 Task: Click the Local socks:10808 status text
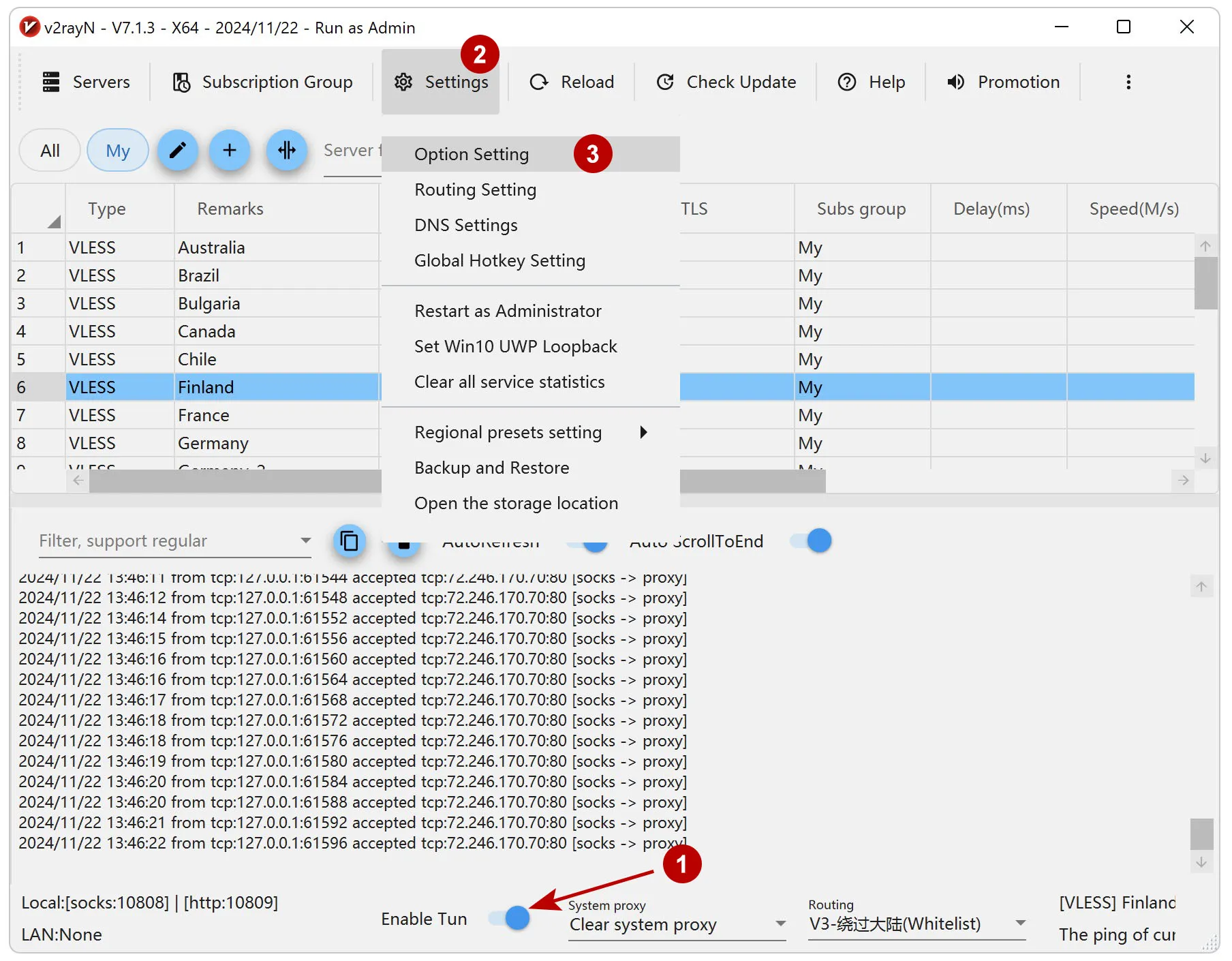pyautogui.click(x=150, y=902)
